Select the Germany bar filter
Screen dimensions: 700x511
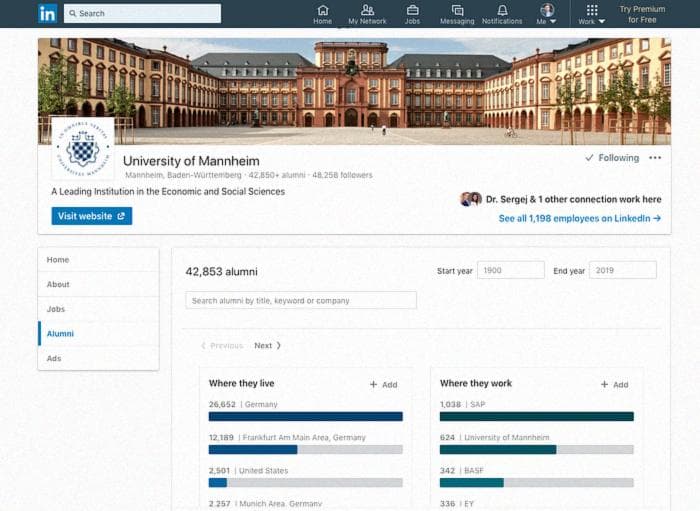tap(305, 416)
